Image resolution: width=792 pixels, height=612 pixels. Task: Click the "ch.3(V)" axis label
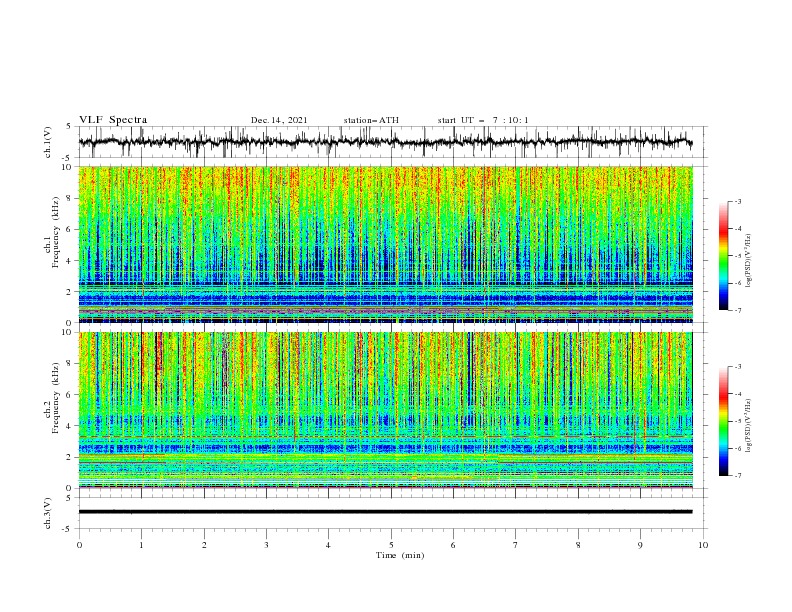pos(47,513)
